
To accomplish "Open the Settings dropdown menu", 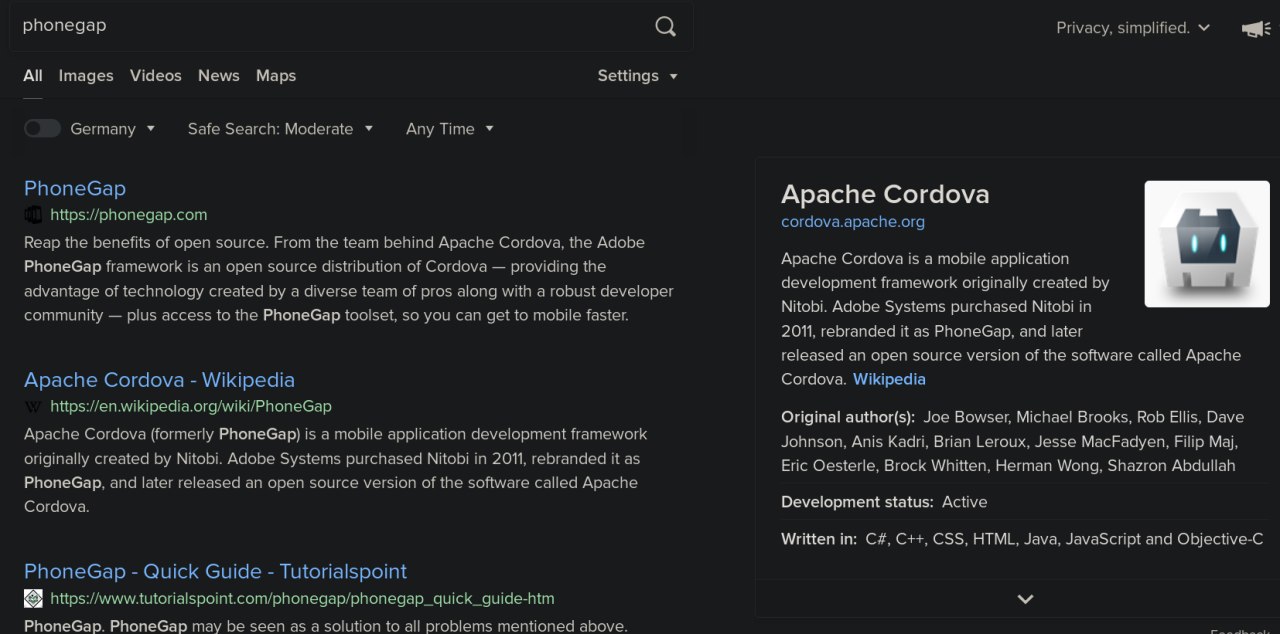I will (x=638, y=76).
